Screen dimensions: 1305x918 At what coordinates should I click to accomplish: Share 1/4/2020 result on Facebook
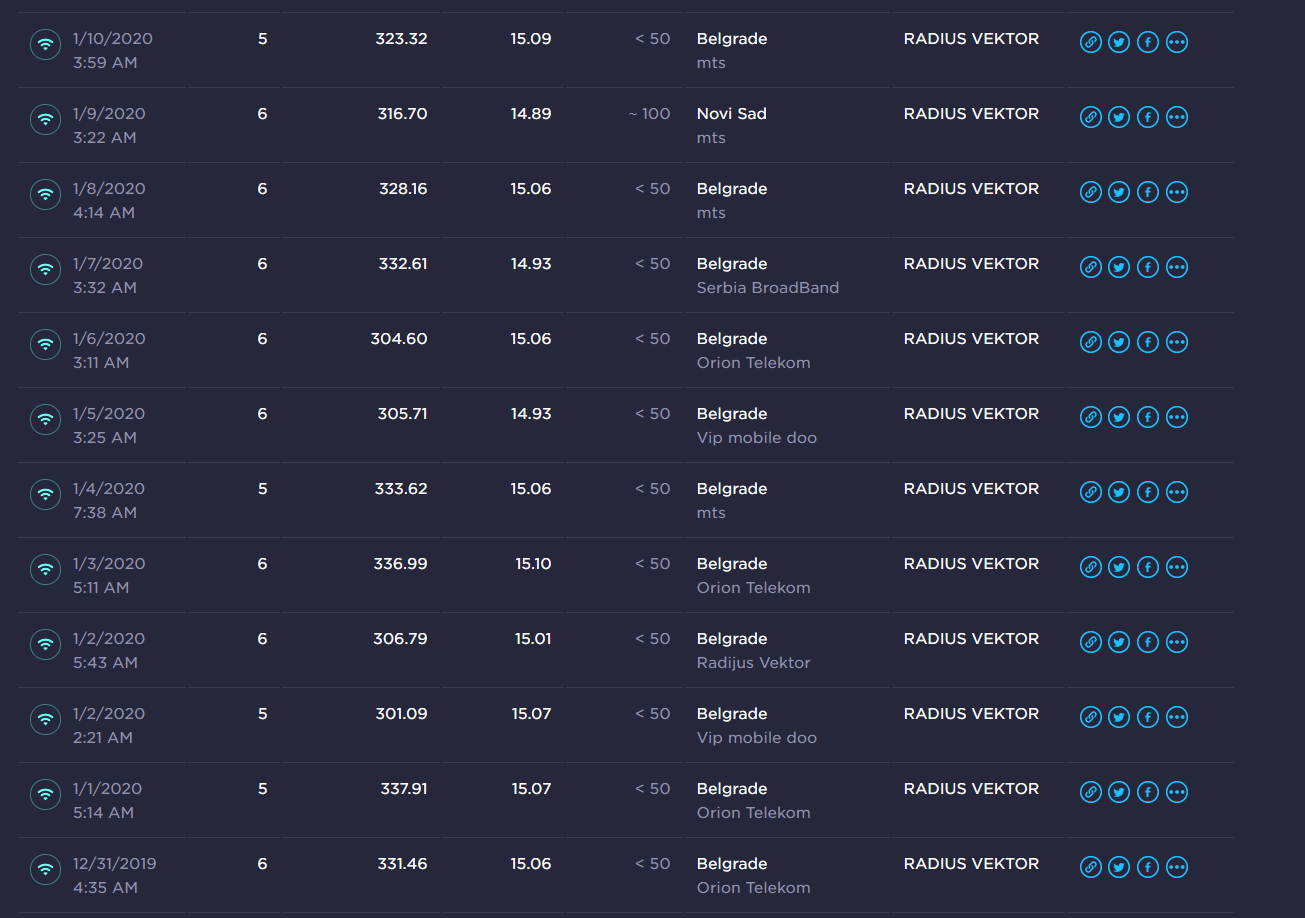coord(1148,492)
